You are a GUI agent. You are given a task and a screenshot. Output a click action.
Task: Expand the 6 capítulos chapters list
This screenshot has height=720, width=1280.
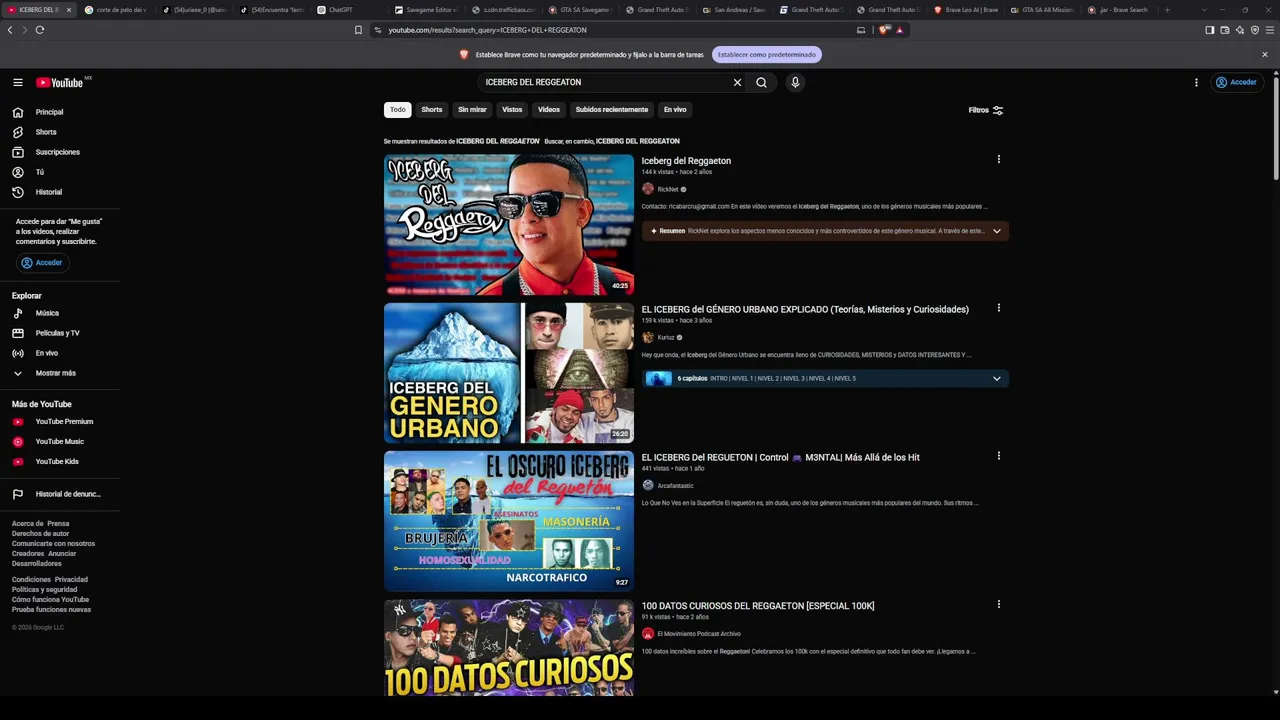(x=996, y=379)
